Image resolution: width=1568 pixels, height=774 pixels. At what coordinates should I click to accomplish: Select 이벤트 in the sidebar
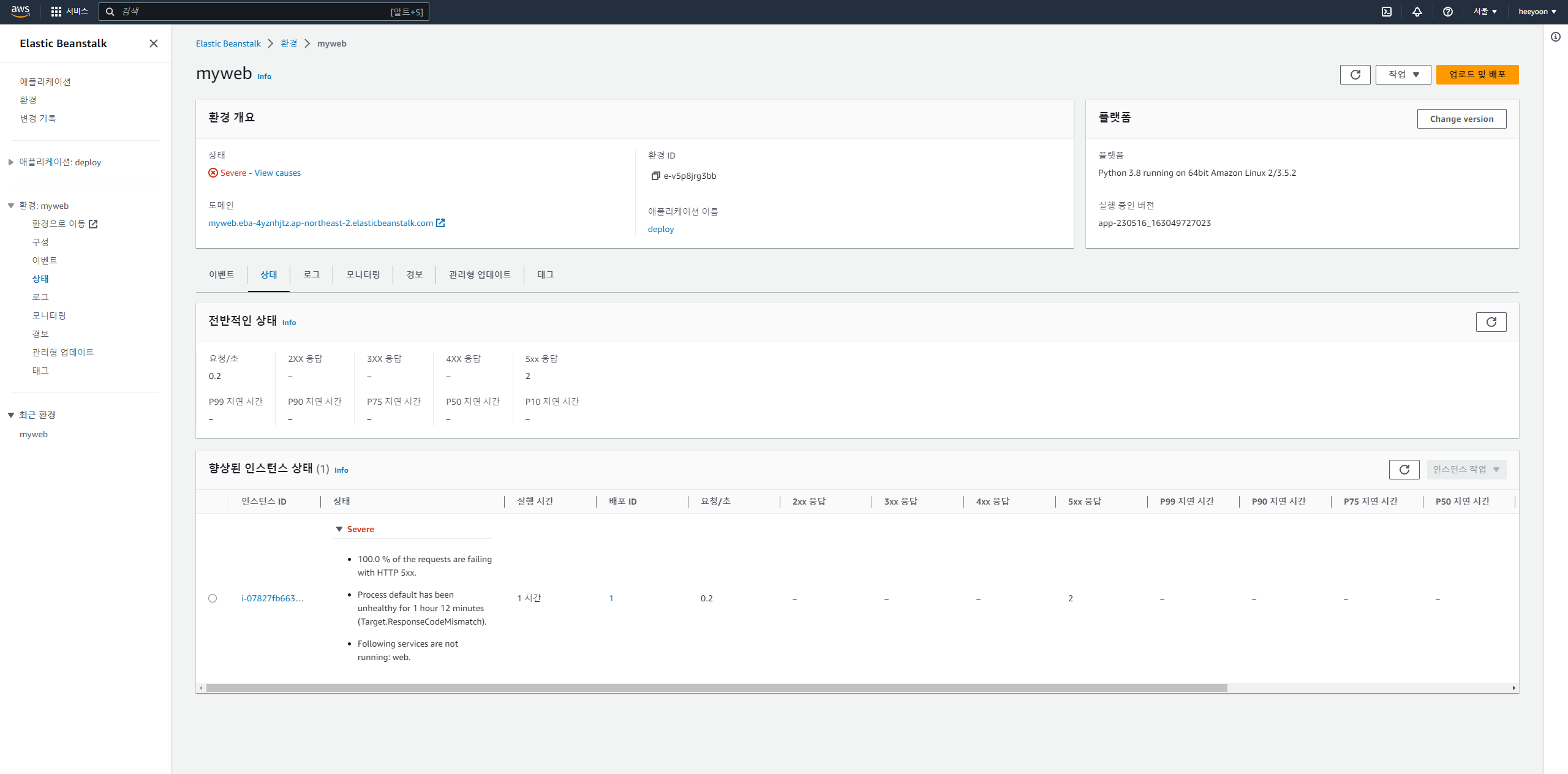point(45,261)
